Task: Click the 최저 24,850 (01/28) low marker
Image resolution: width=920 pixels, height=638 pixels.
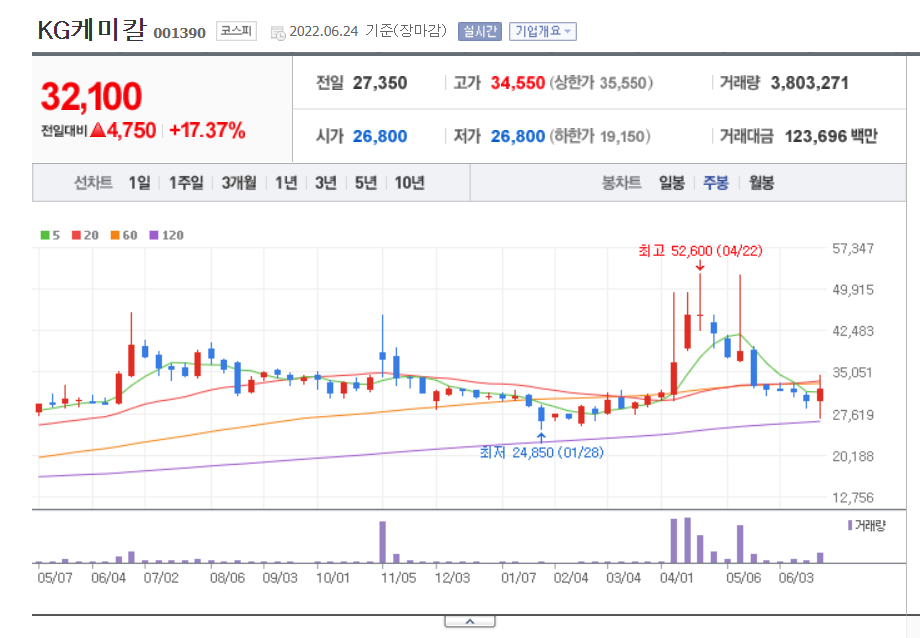Action: click(542, 453)
